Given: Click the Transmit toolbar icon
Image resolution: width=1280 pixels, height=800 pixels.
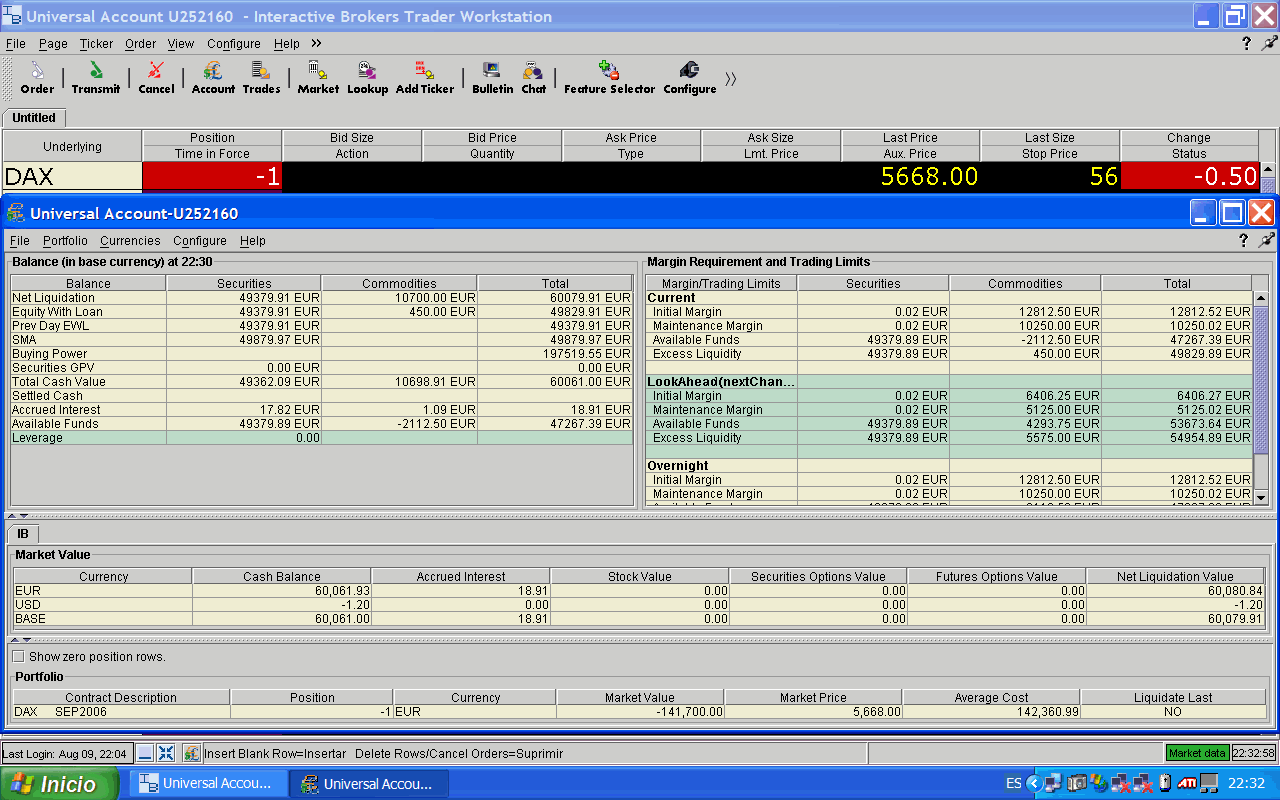Looking at the screenshot, I should tap(96, 77).
